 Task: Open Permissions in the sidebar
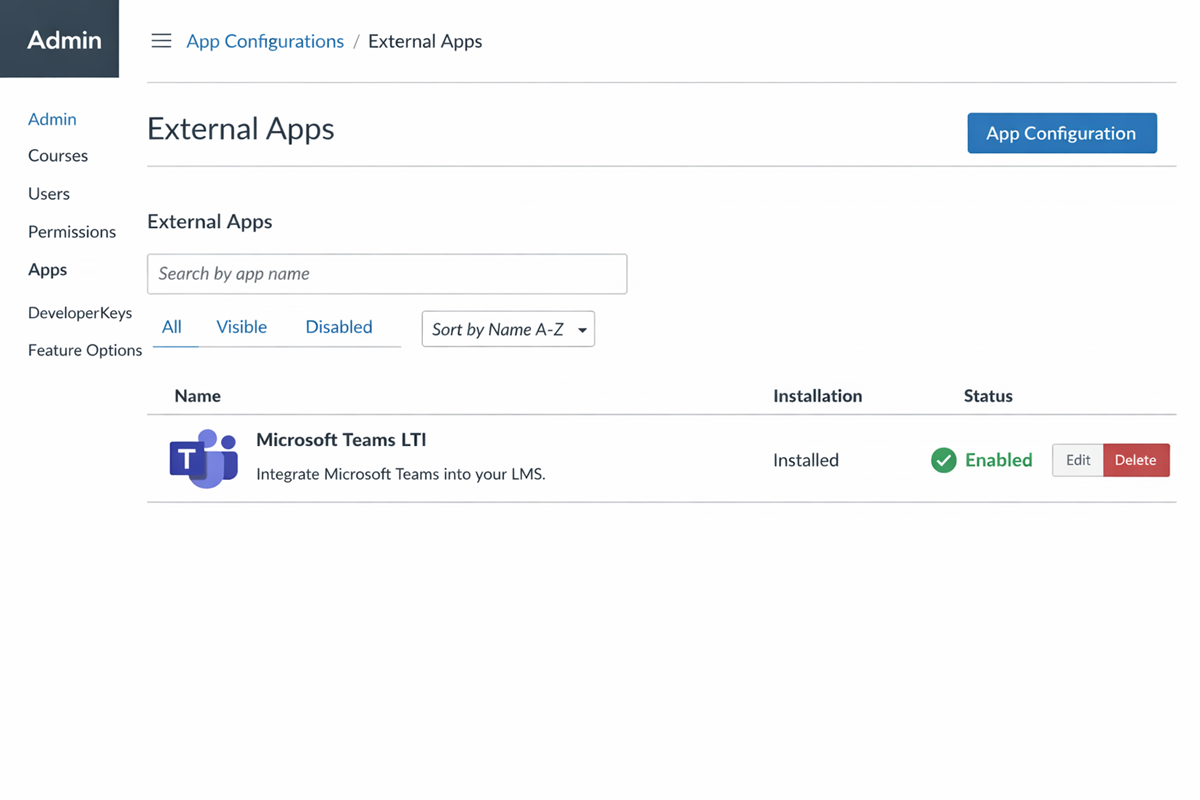[72, 231]
